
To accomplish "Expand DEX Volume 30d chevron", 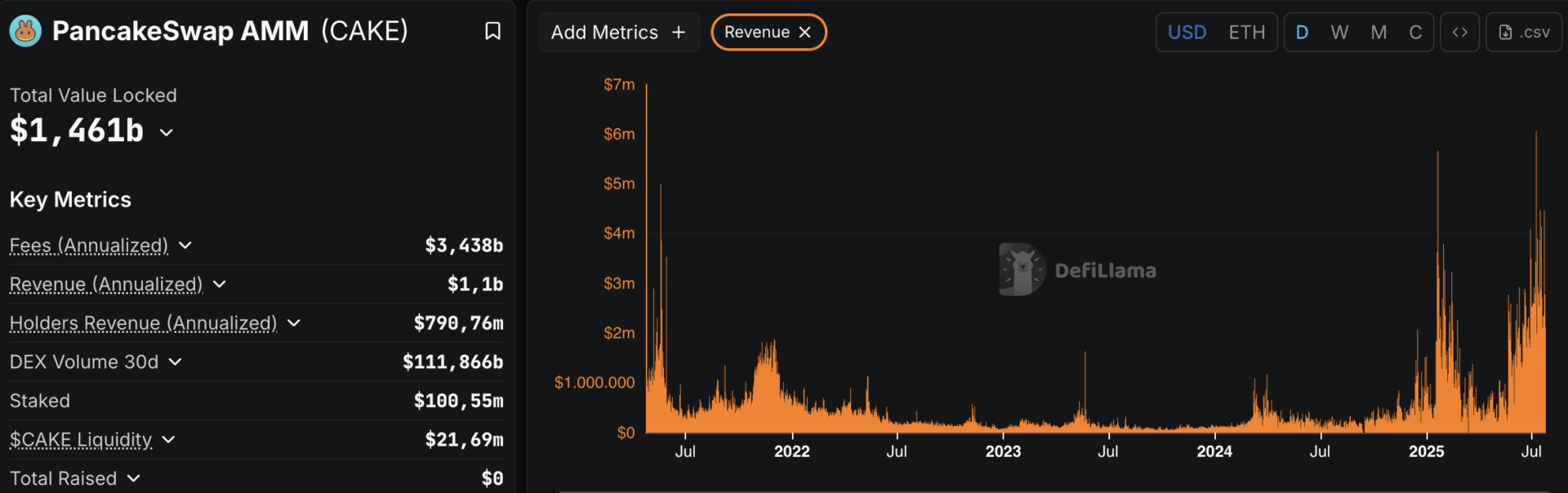I will click(175, 362).
